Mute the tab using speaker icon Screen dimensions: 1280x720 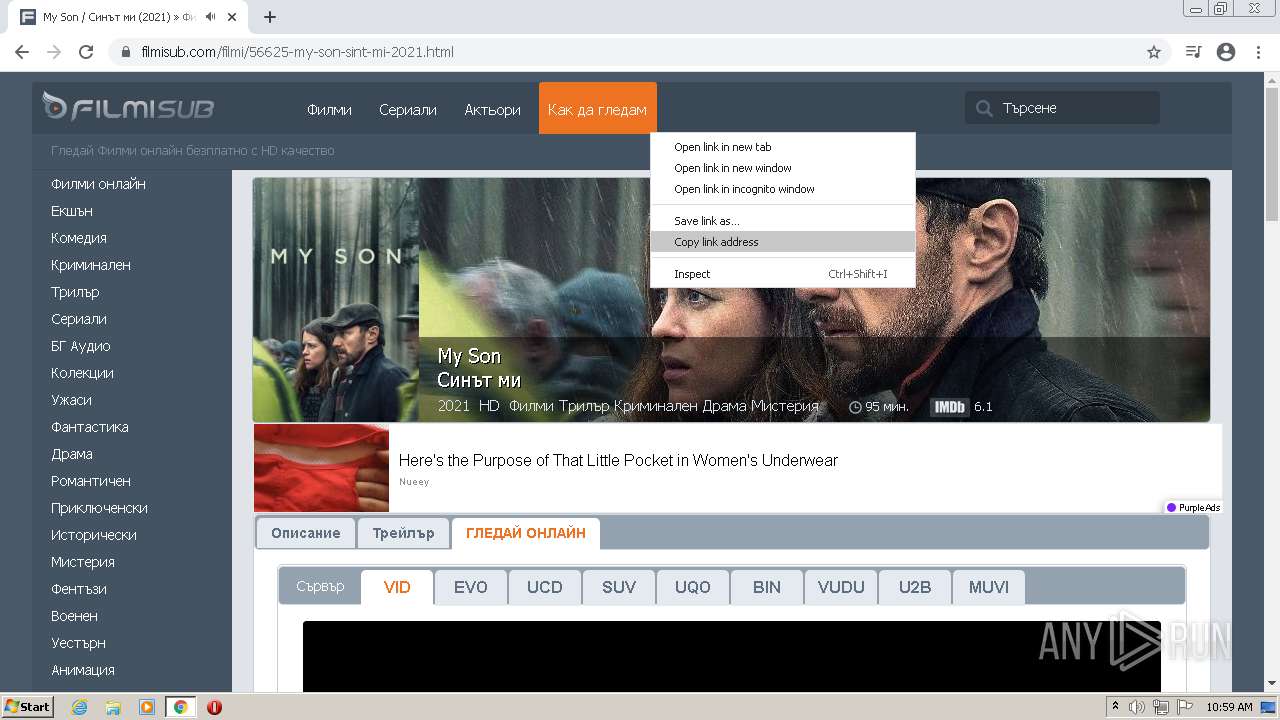[211, 17]
